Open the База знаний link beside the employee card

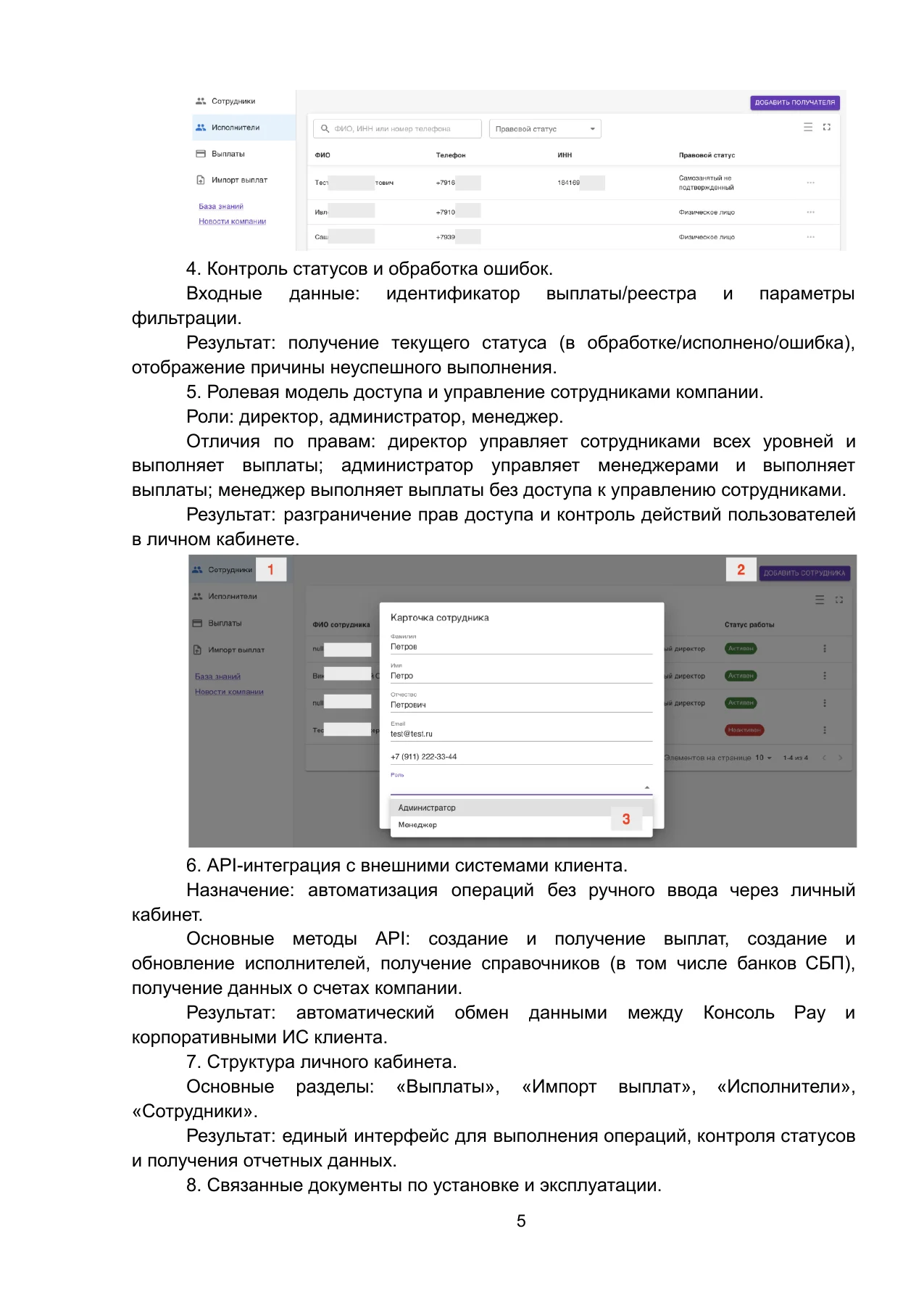pos(217,676)
